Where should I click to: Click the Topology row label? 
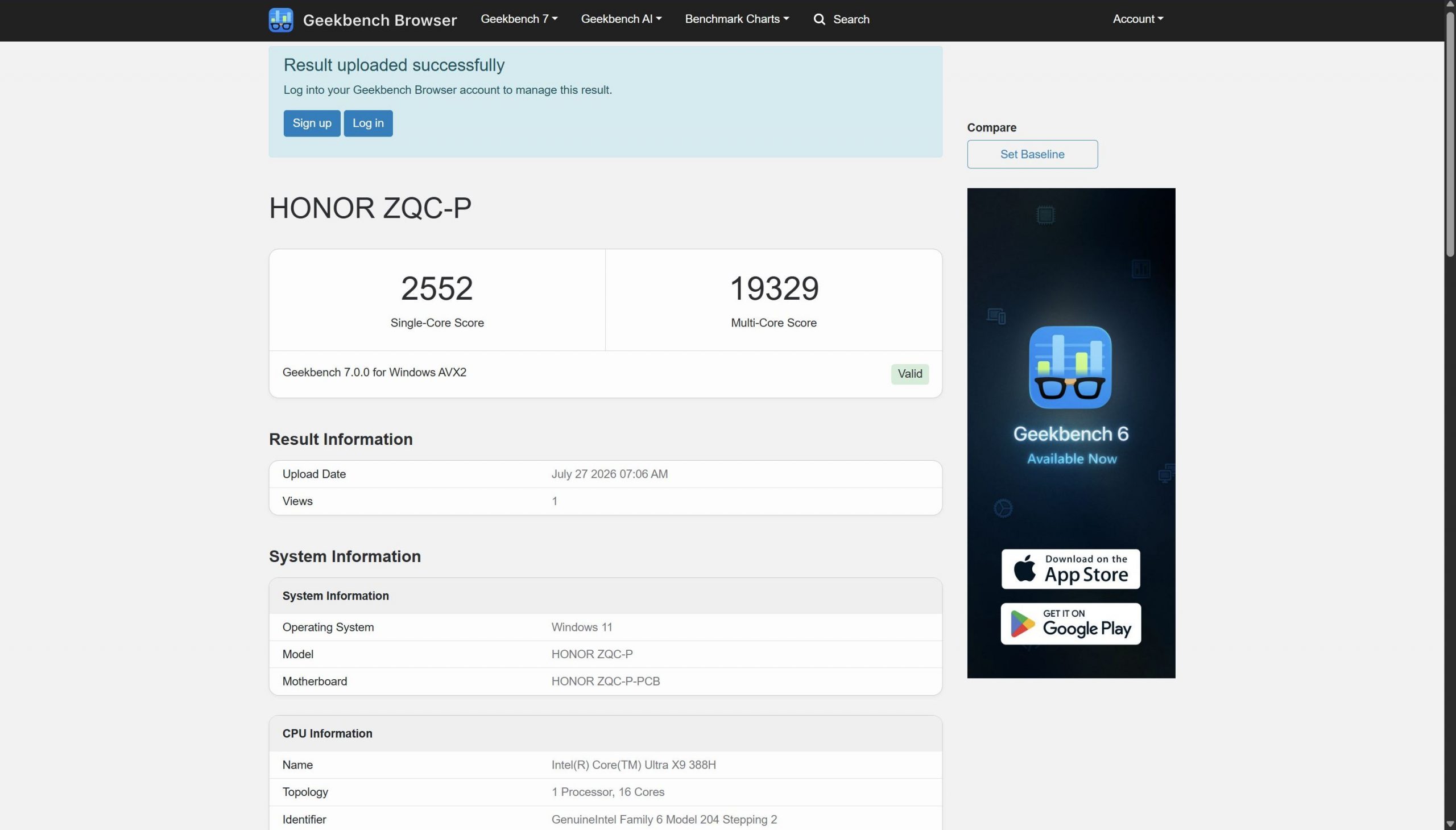coord(305,792)
